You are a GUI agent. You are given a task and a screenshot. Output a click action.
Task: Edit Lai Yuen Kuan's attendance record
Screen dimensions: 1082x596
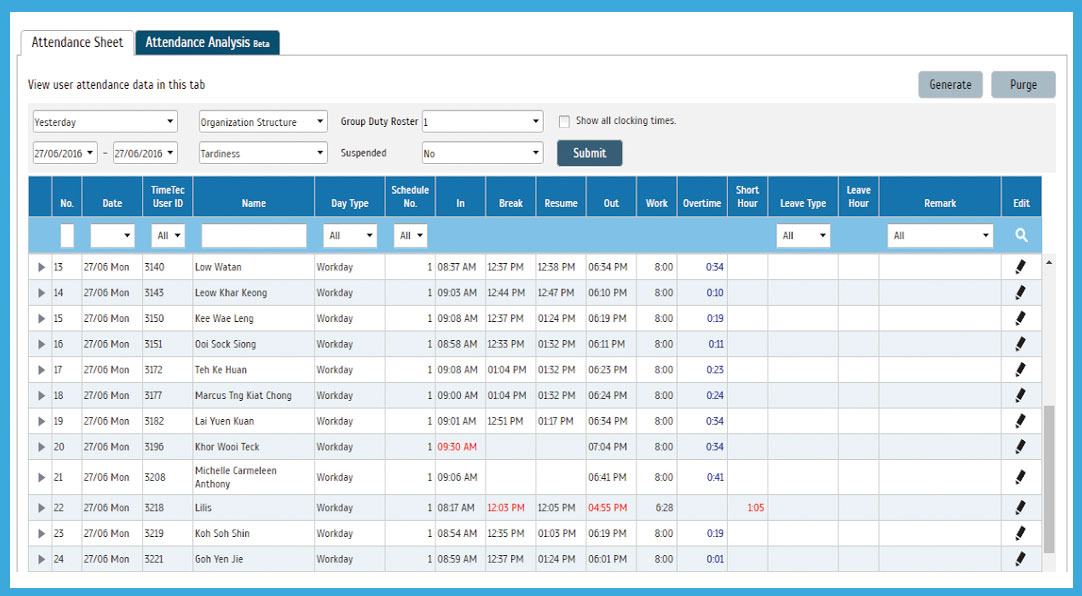(x=1020, y=421)
